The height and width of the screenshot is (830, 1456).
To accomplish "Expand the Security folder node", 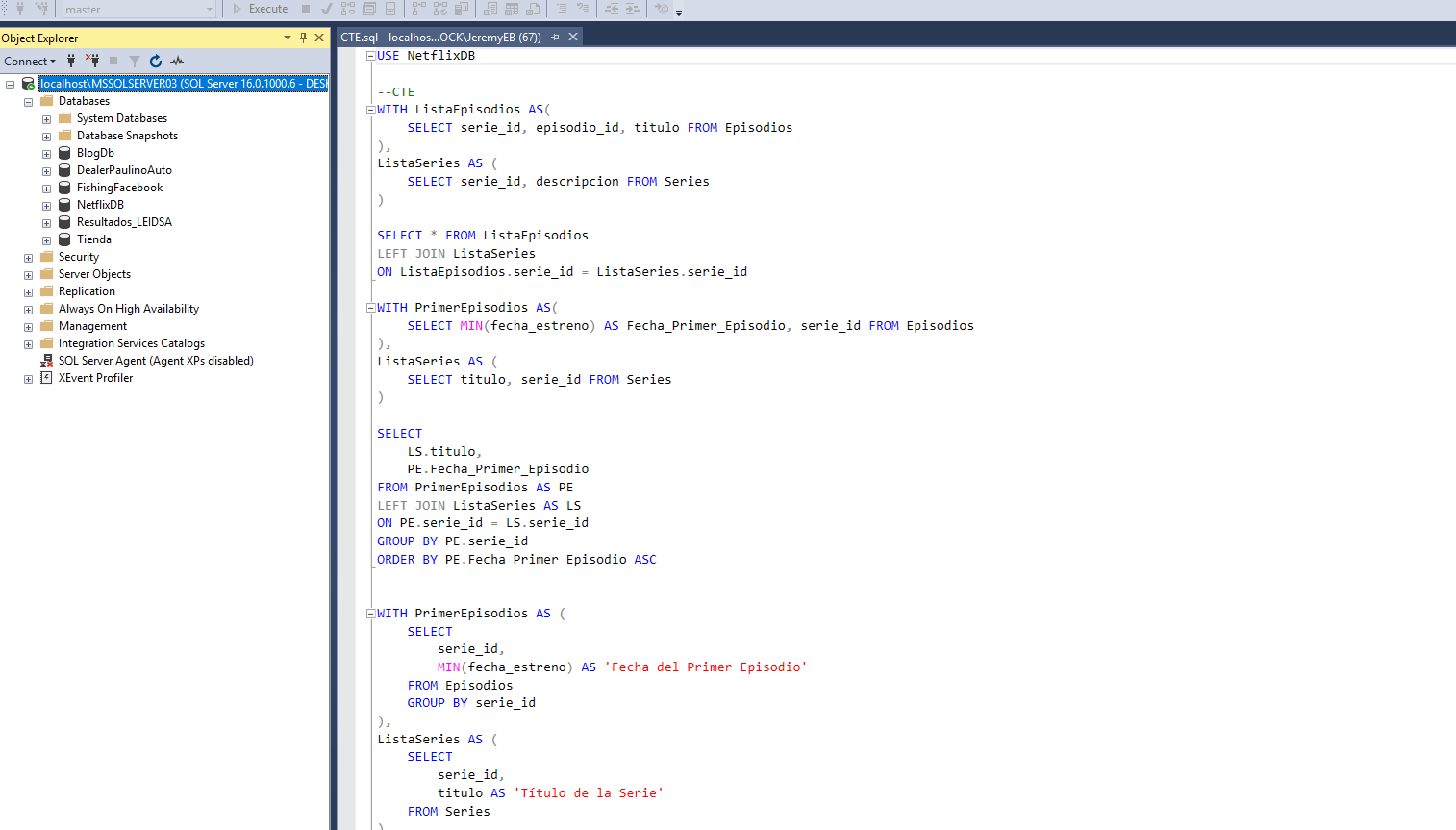I will (x=28, y=257).
